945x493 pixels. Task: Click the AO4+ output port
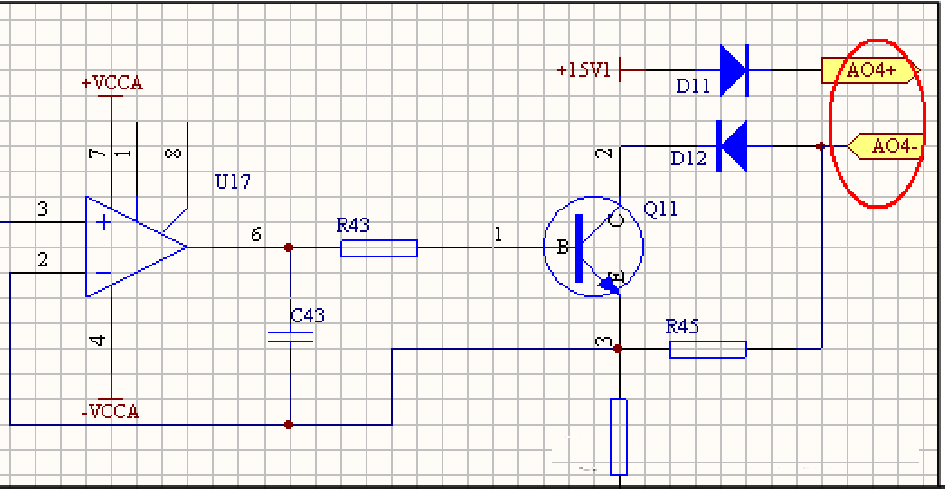pos(871,70)
